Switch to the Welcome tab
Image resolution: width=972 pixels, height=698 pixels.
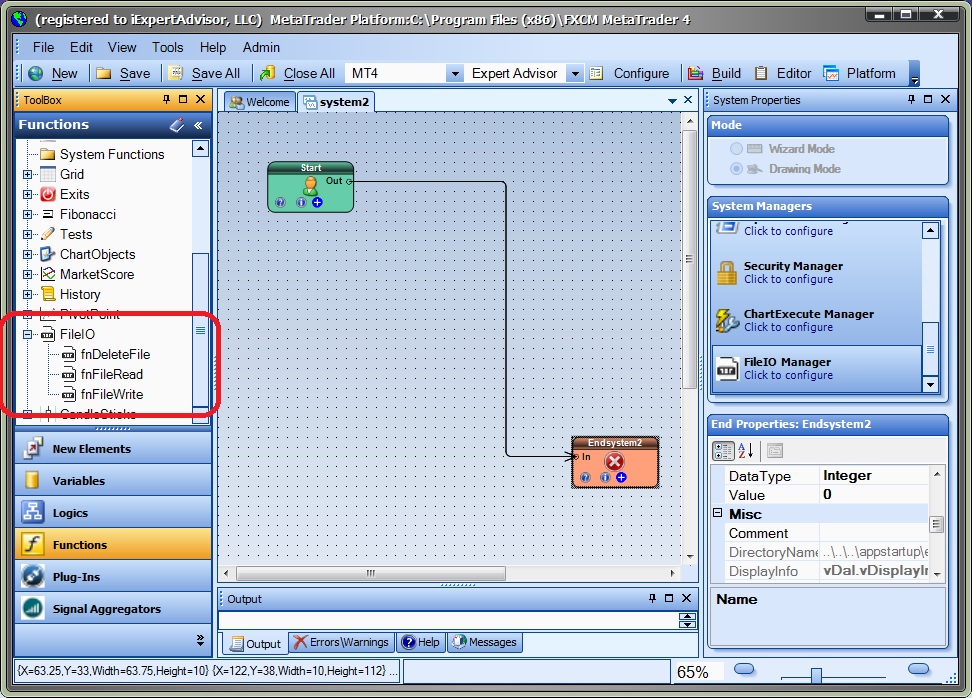[x=260, y=102]
